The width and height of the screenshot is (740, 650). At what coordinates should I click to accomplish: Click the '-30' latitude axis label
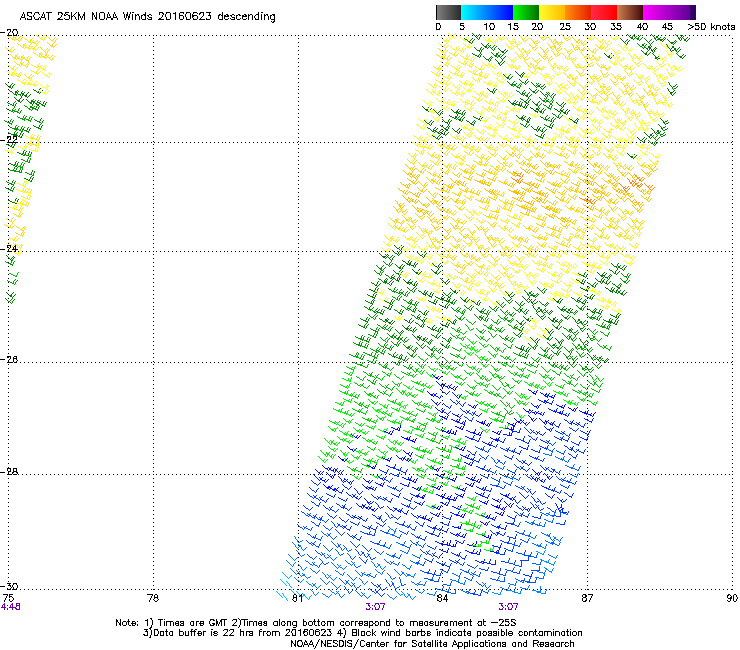coord(9,587)
